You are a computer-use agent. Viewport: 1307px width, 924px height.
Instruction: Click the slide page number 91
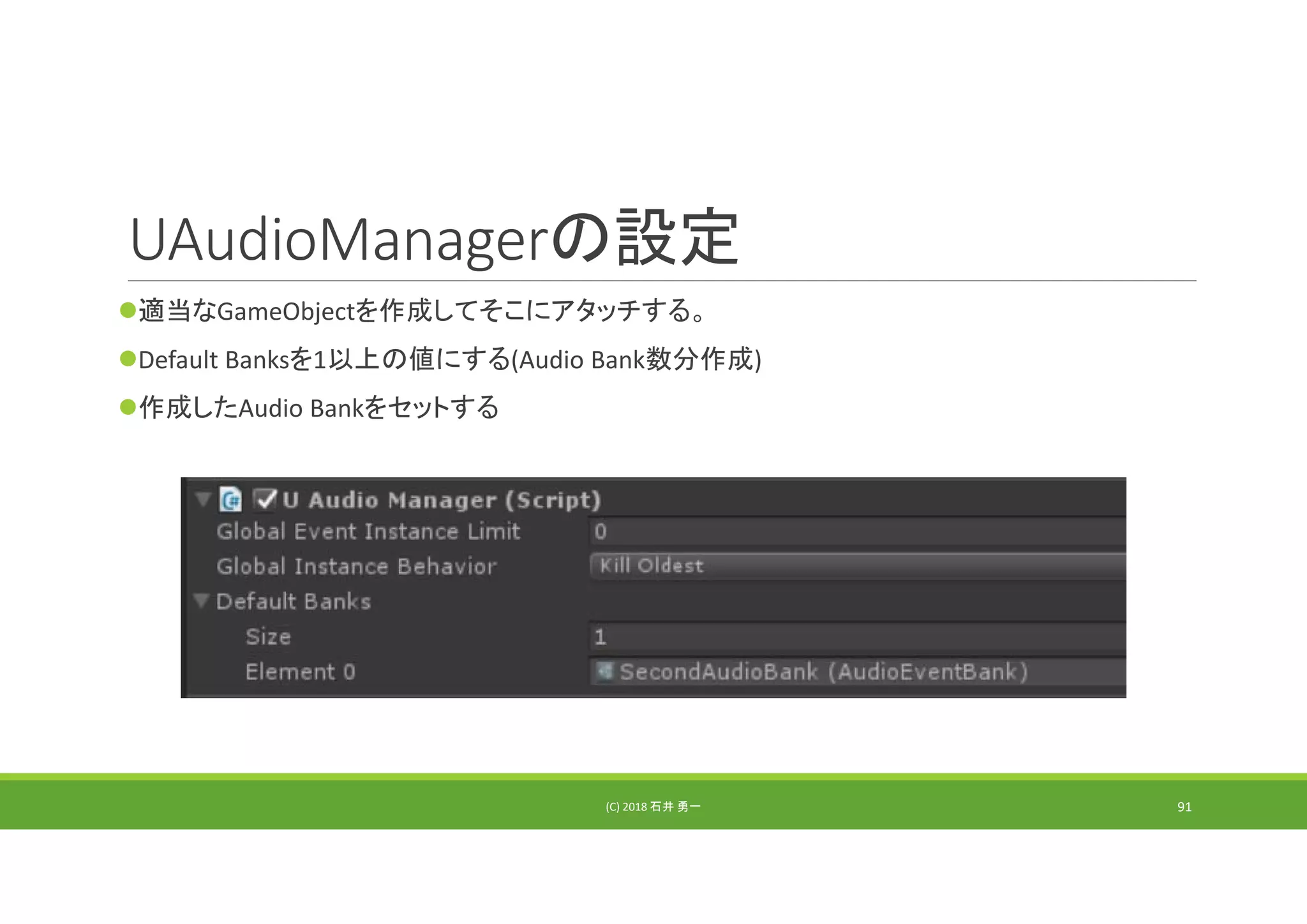1184,807
